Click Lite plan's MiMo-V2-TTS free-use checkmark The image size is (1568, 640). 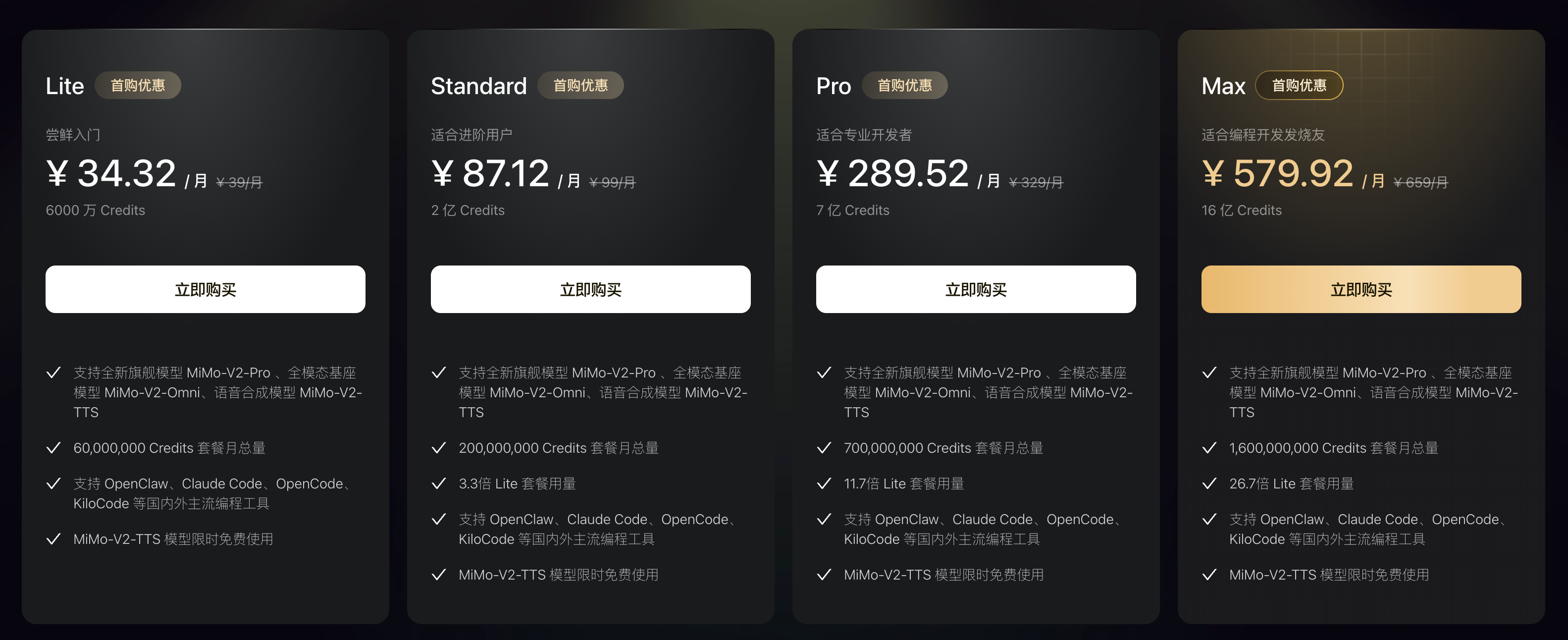[53, 539]
